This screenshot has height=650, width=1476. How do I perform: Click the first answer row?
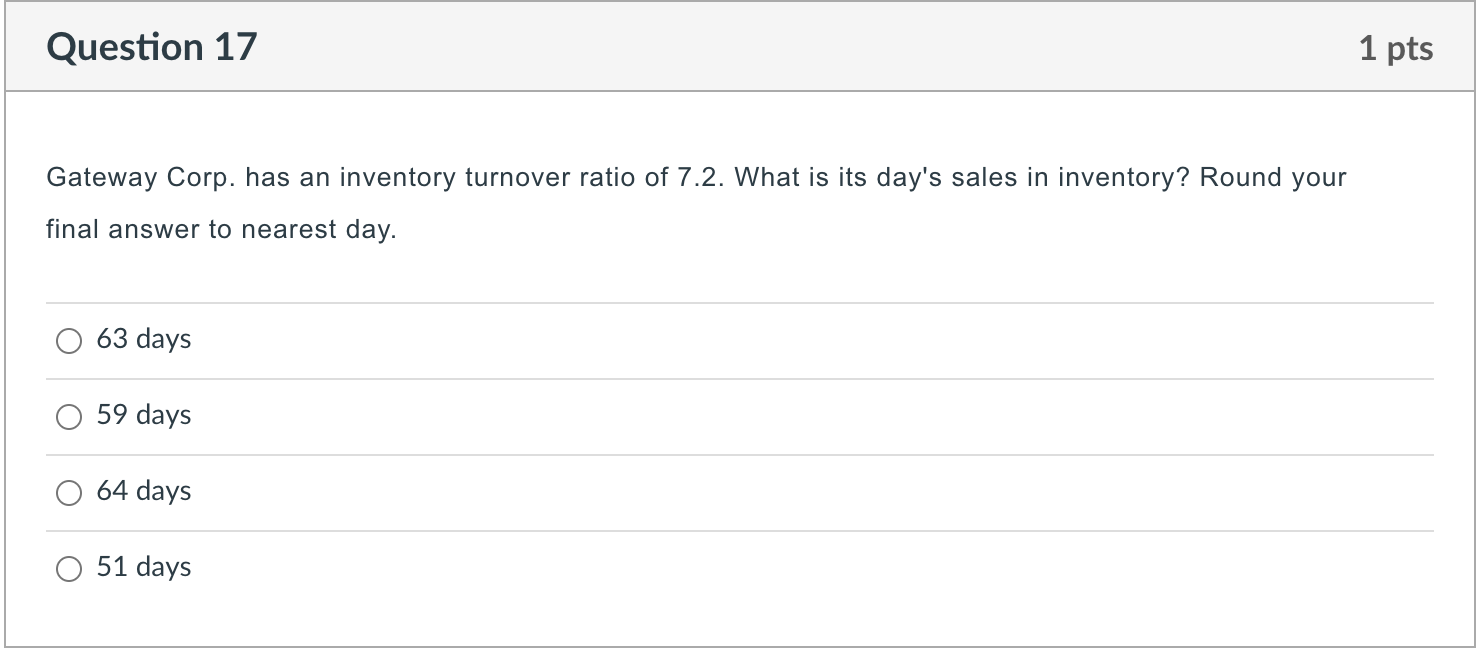click(x=738, y=340)
